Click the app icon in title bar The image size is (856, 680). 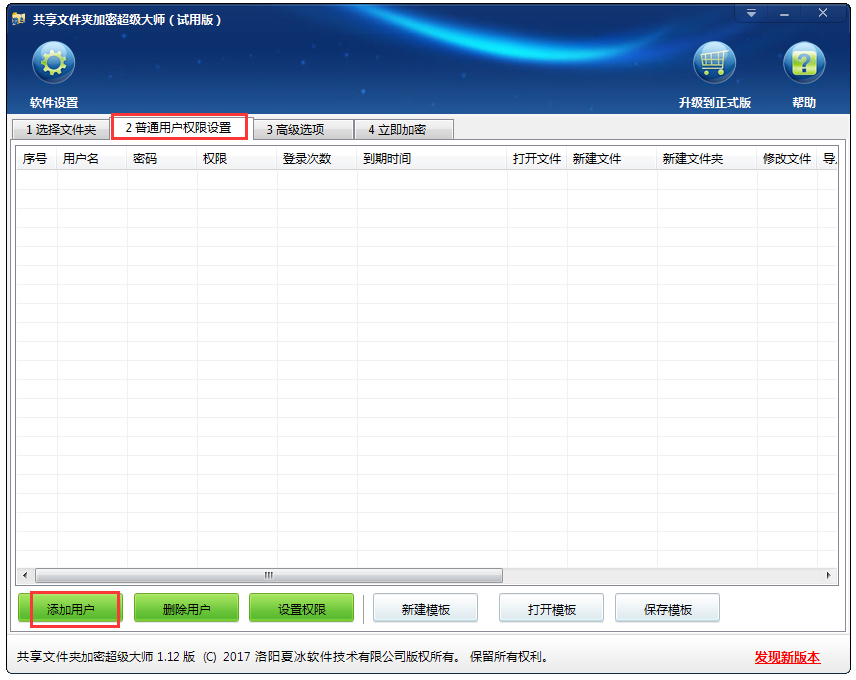point(18,19)
